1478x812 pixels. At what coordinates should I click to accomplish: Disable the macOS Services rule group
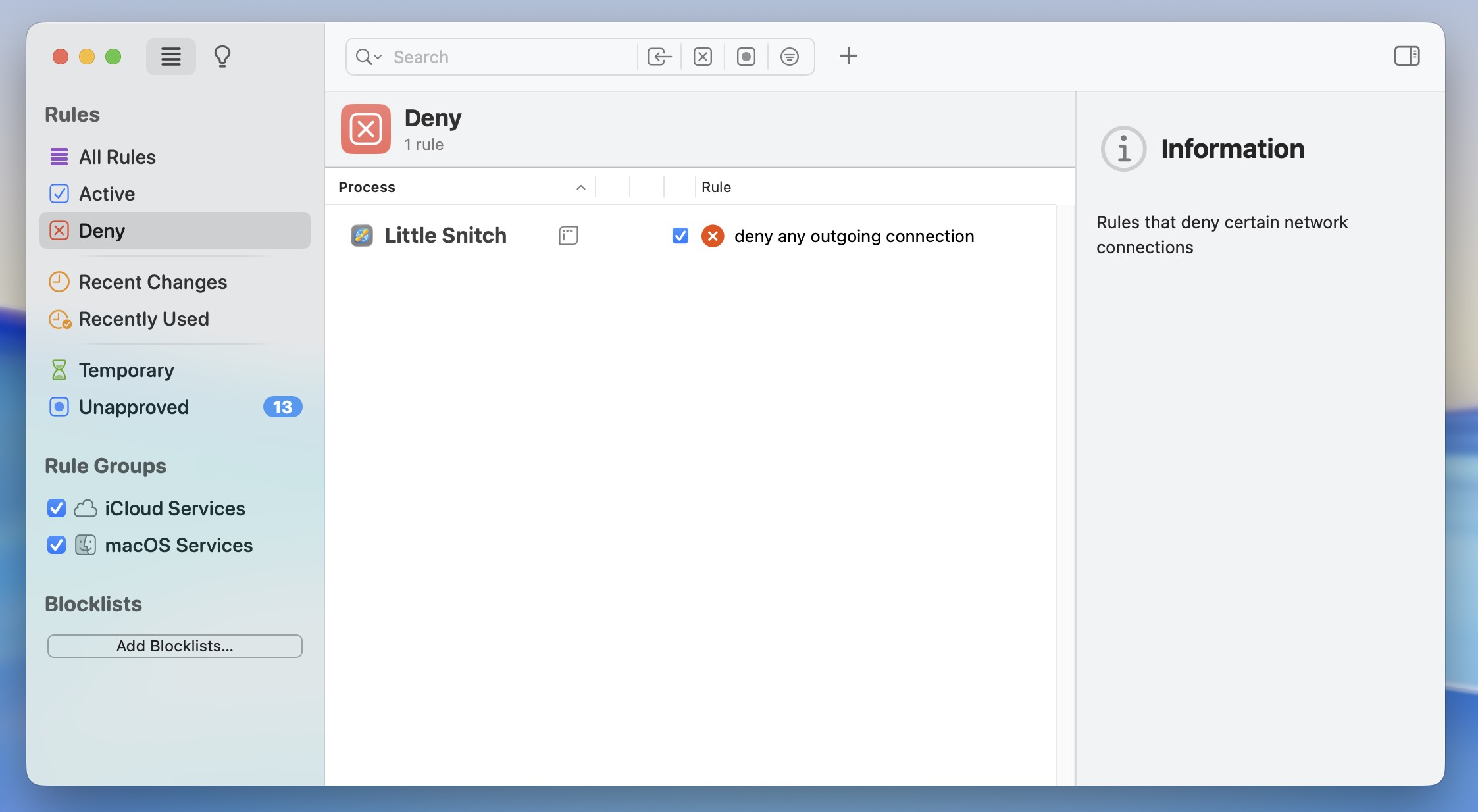(x=57, y=545)
